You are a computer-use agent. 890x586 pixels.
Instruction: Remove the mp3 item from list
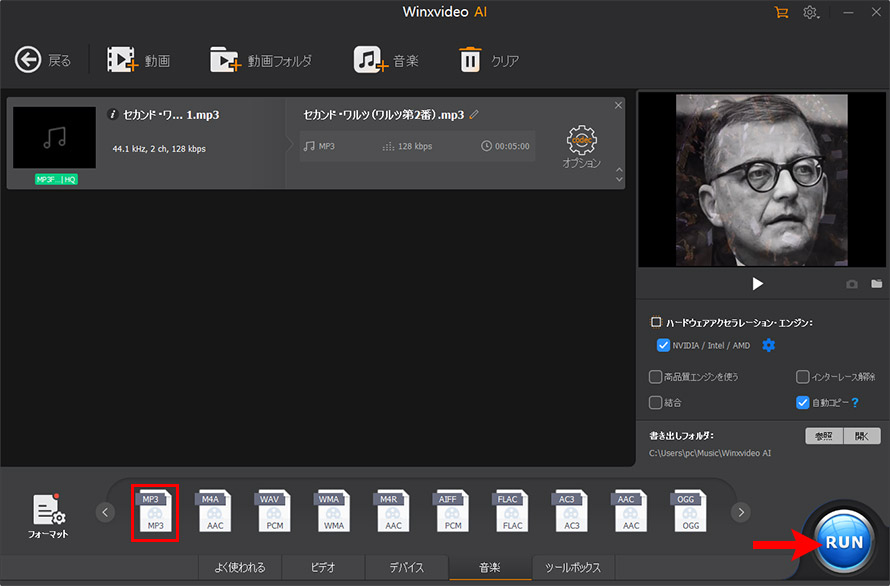pos(618,105)
